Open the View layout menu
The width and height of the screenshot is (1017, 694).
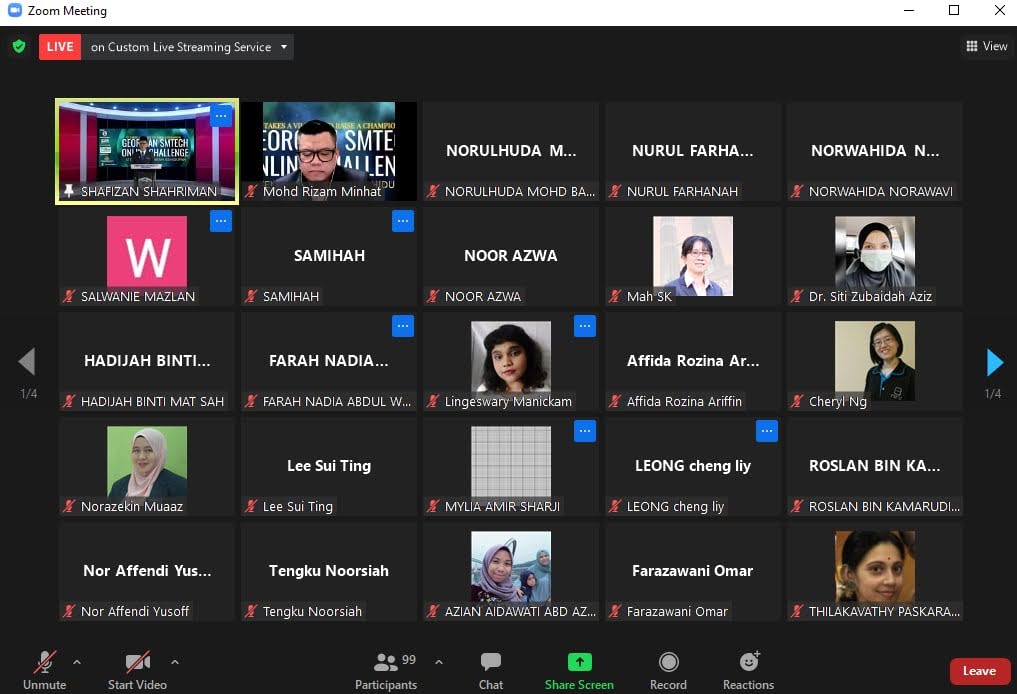[x=987, y=46]
